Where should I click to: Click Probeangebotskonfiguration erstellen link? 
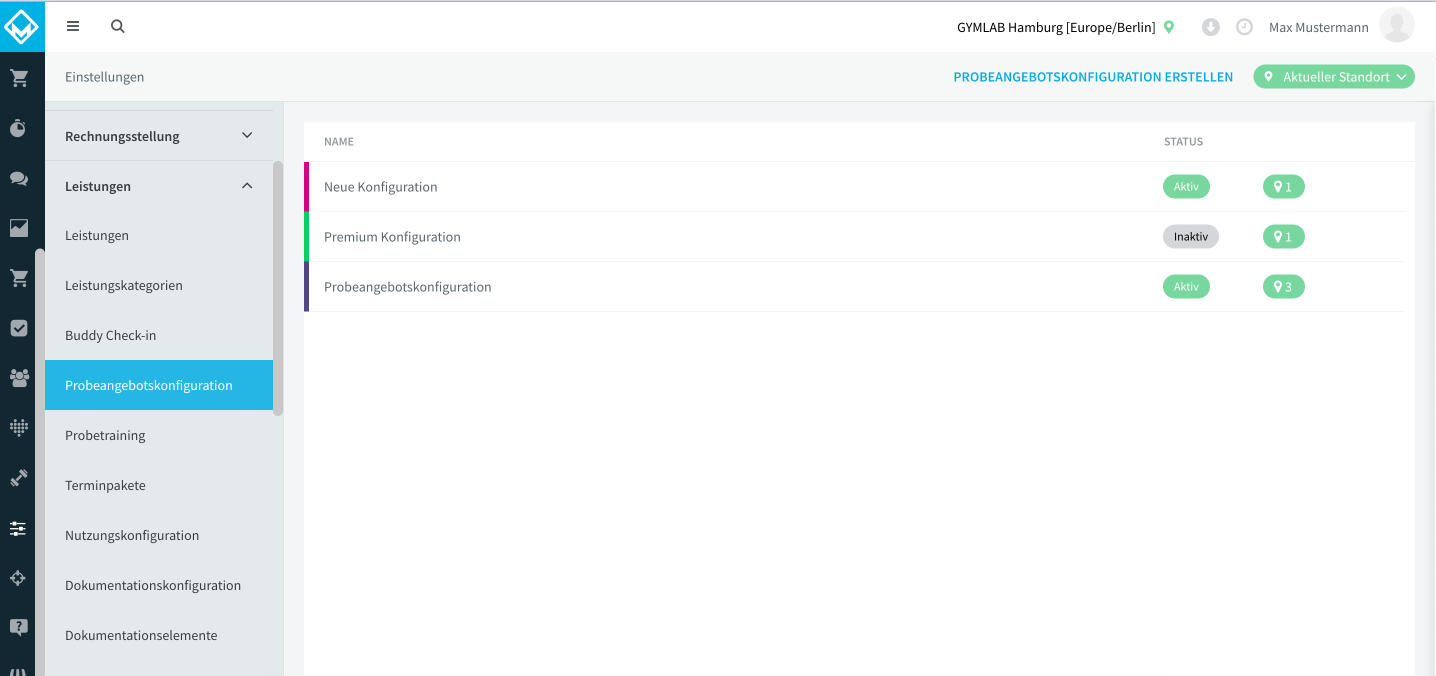[1093, 77]
